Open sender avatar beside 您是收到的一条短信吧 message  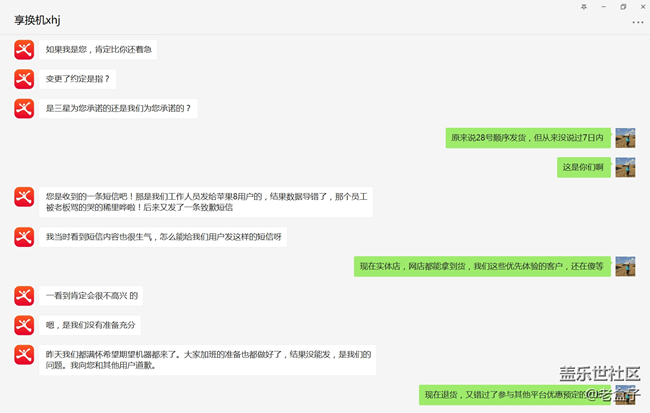(24, 197)
